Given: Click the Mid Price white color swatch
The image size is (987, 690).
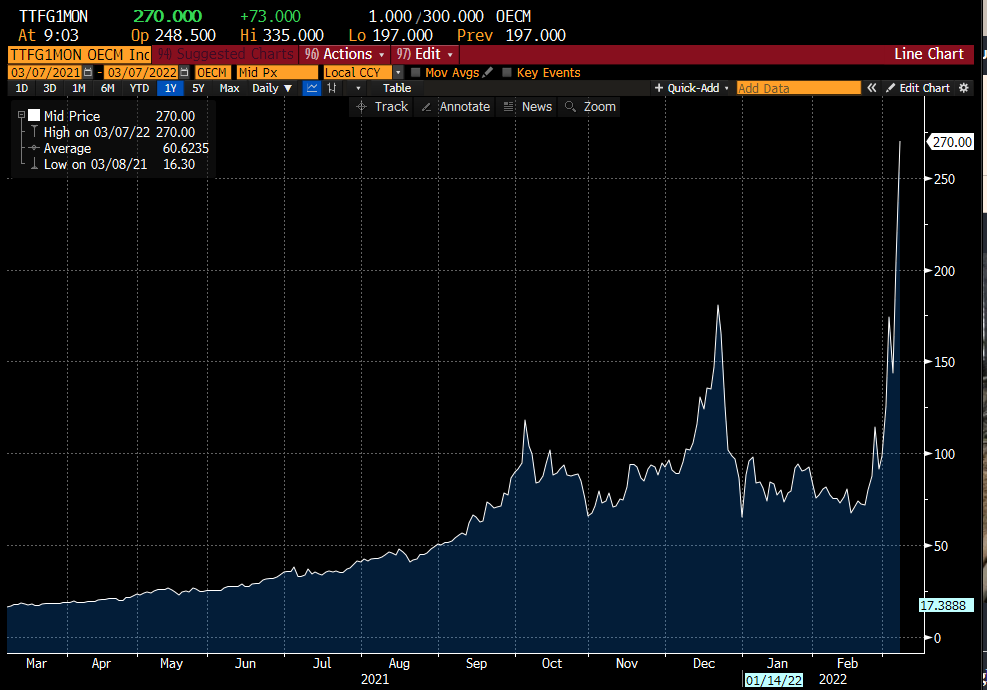Looking at the screenshot, I should click(34, 115).
